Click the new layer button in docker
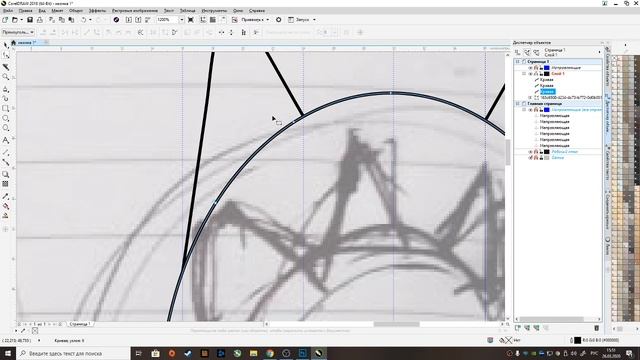This screenshot has width=640, height=360. (x=518, y=328)
